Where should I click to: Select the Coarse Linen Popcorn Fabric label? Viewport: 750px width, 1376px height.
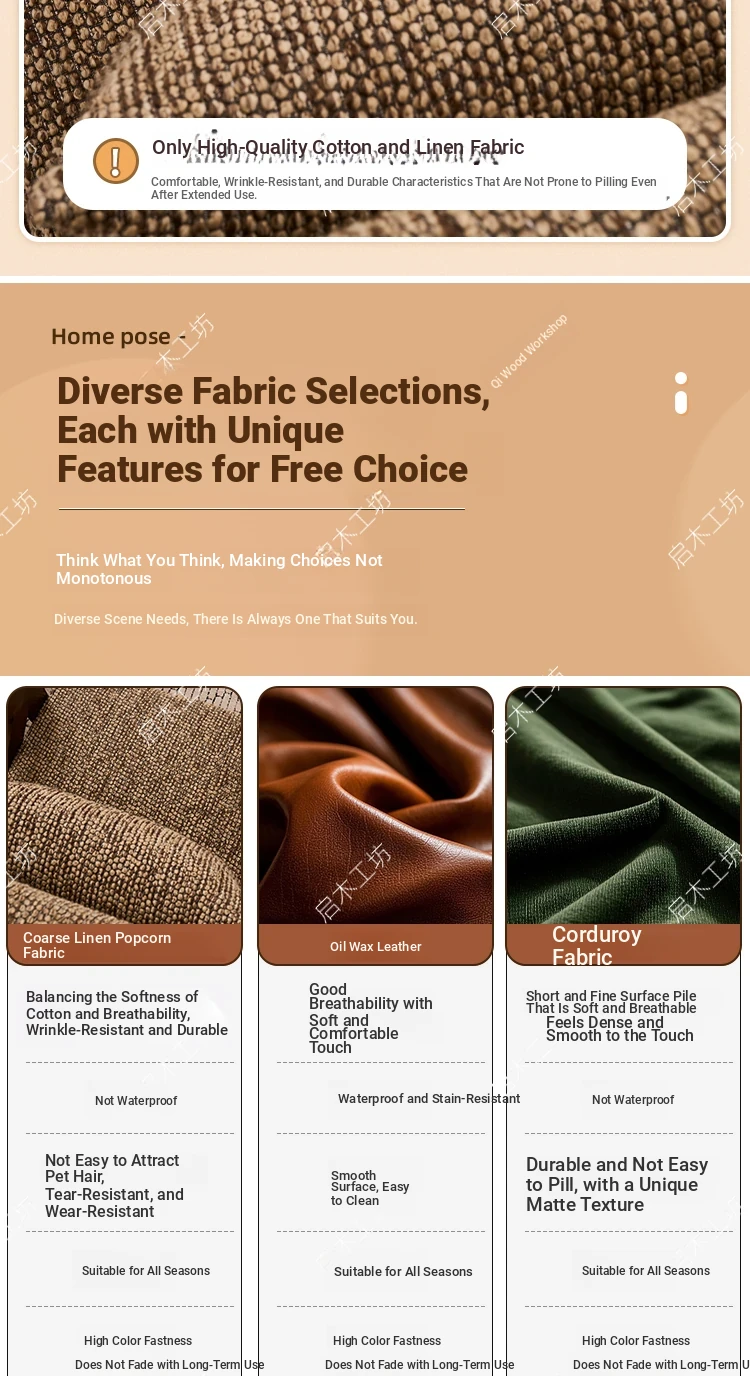coord(97,945)
